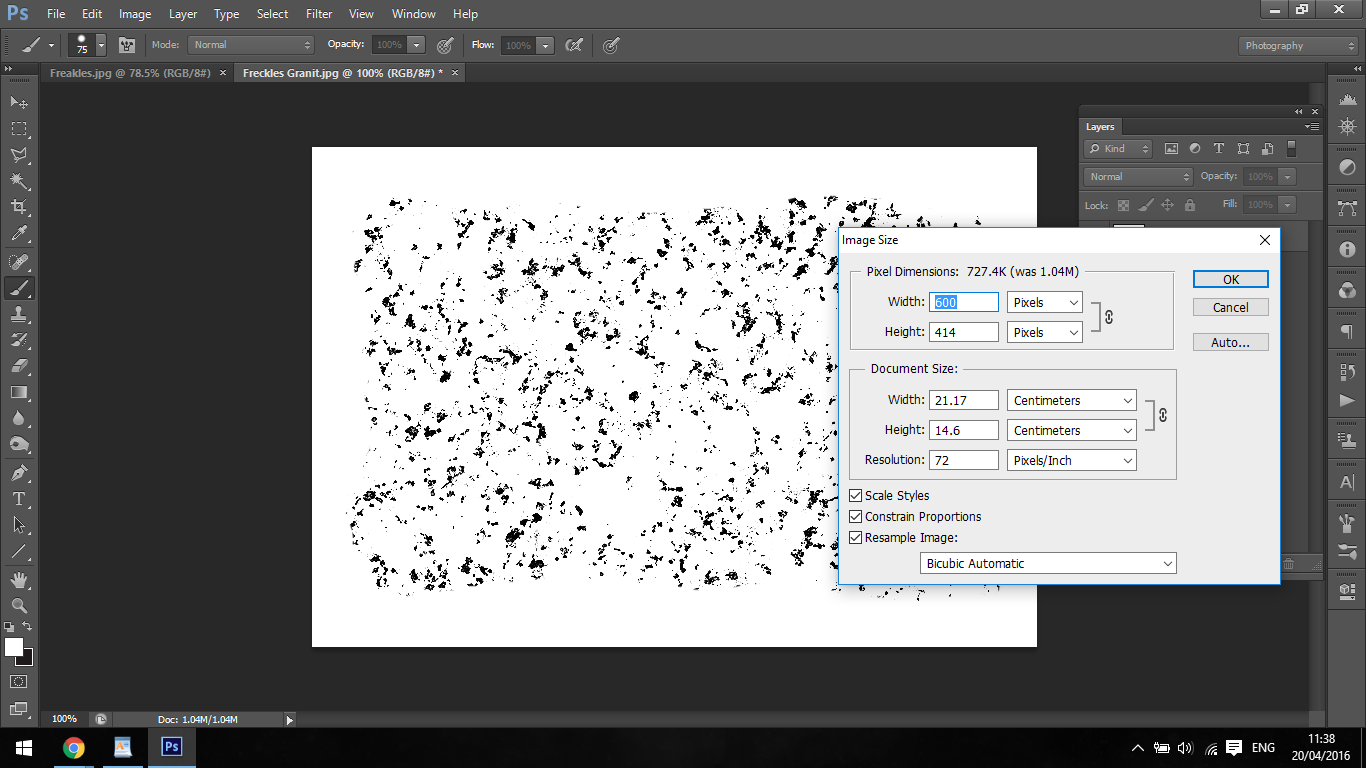Open the Filter menu
Viewport: 1366px width, 768px height.
(x=319, y=14)
